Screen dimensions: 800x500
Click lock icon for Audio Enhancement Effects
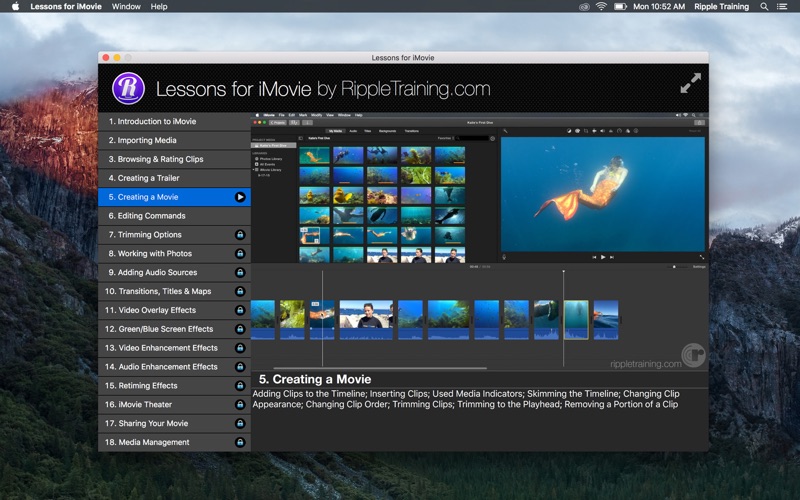pyautogui.click(x=240, y=367)
